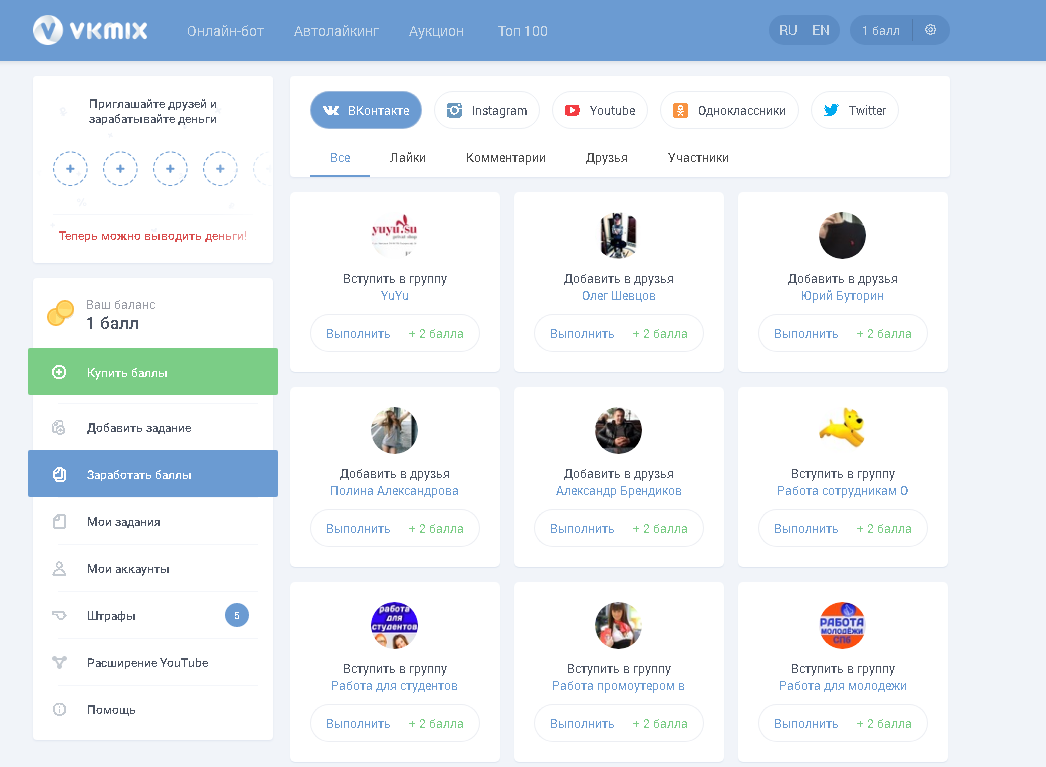Viewport: 1046px width, 767px height.
Task: Switch language to EN
Action: click(821, 31)
